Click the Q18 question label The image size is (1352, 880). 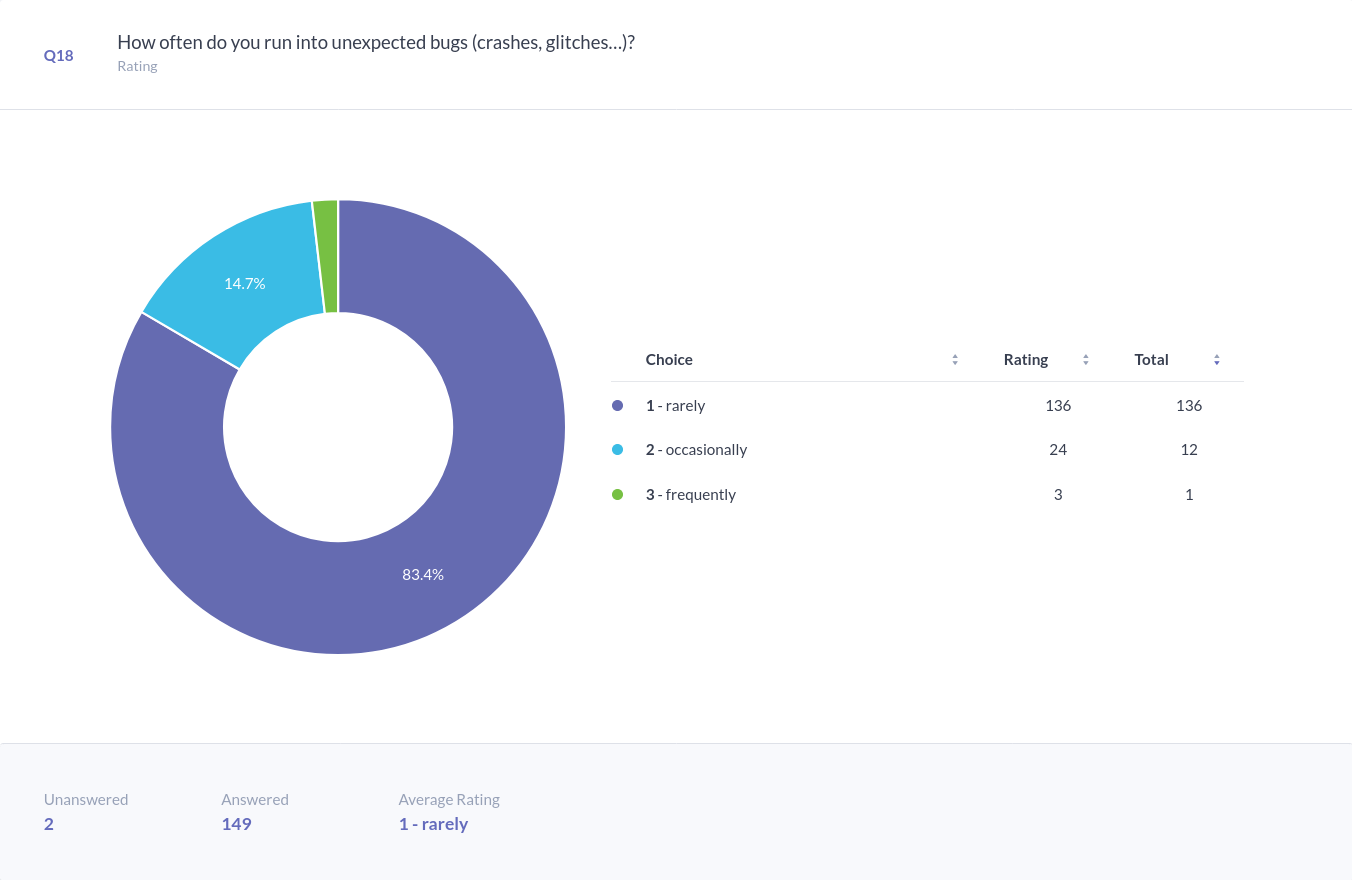(x=58, y=55)
